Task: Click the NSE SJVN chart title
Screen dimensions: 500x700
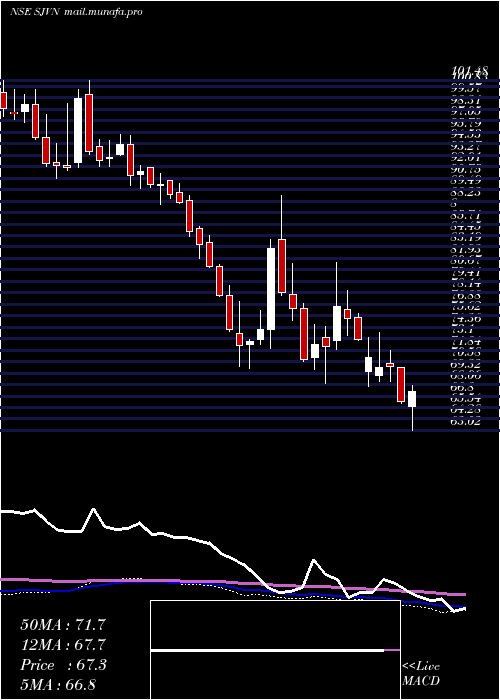Action: click(x=76, y=12)
